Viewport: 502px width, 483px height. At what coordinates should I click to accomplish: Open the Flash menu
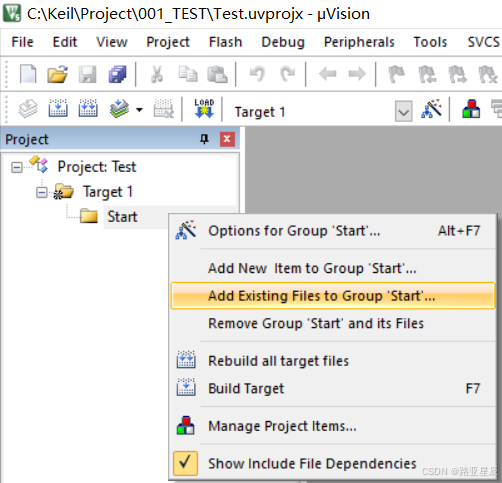[x=225, y=42]
